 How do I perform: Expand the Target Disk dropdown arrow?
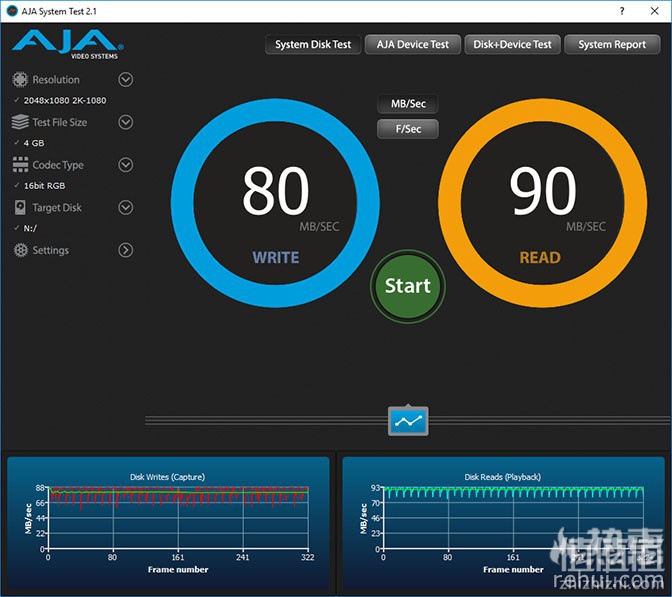[126, 207]
